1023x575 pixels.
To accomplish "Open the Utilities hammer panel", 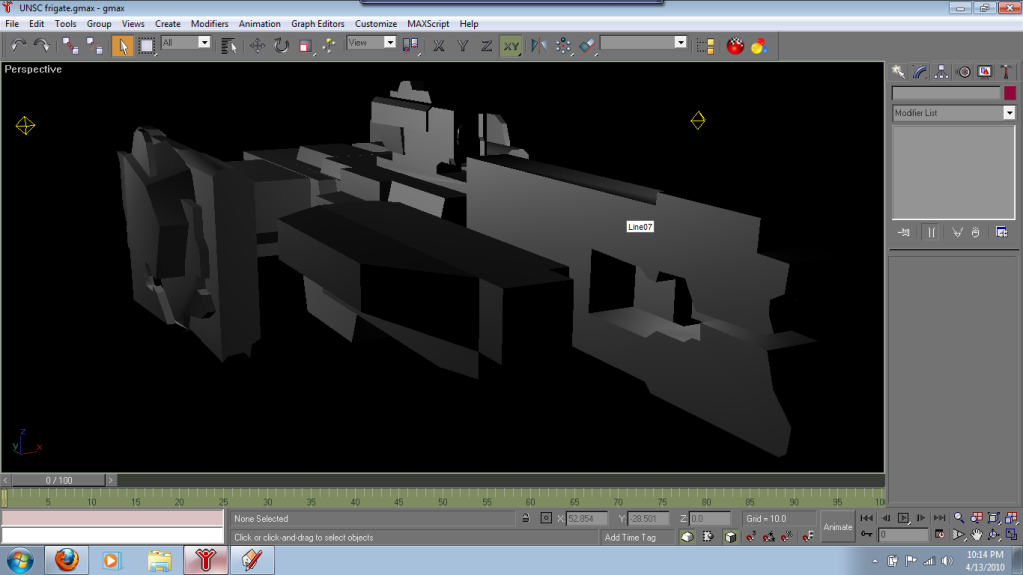I will point(1006,72).
